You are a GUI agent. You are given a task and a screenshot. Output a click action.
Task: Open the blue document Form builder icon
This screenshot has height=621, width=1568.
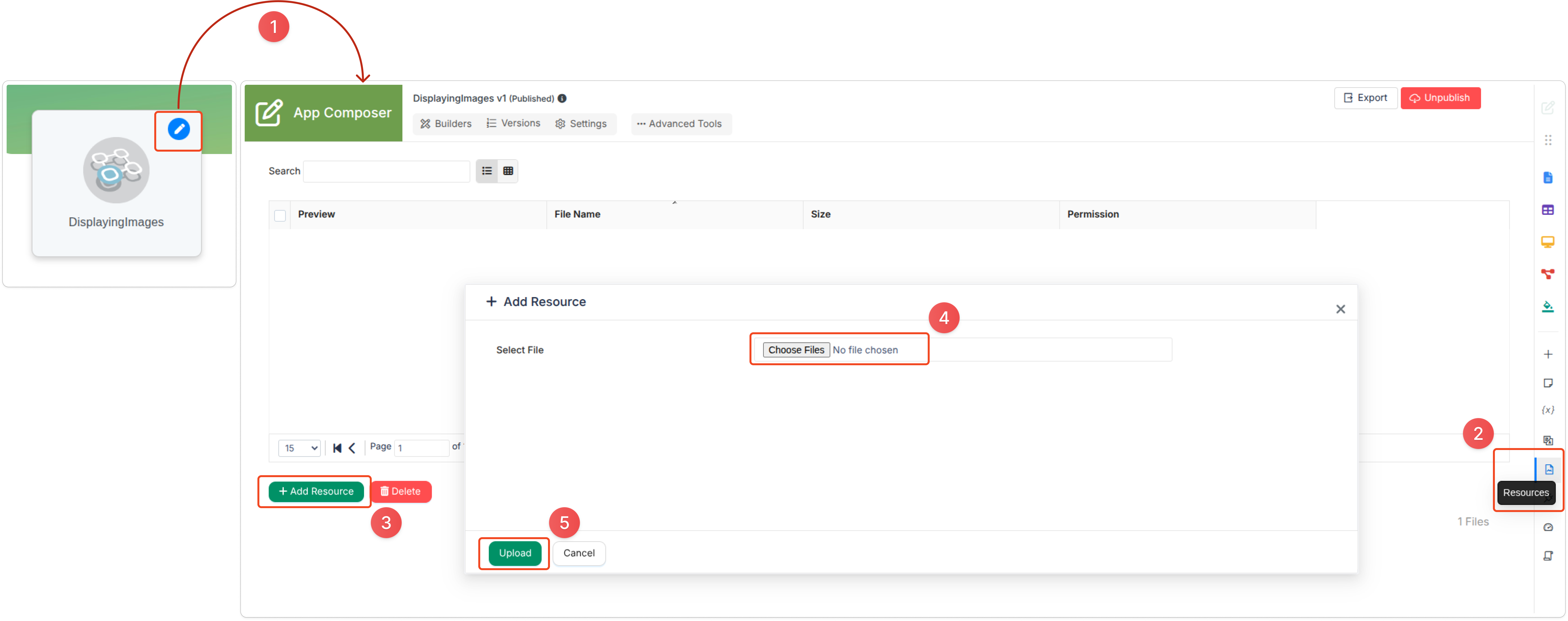pyautogui.click(x=1547, y=178)
